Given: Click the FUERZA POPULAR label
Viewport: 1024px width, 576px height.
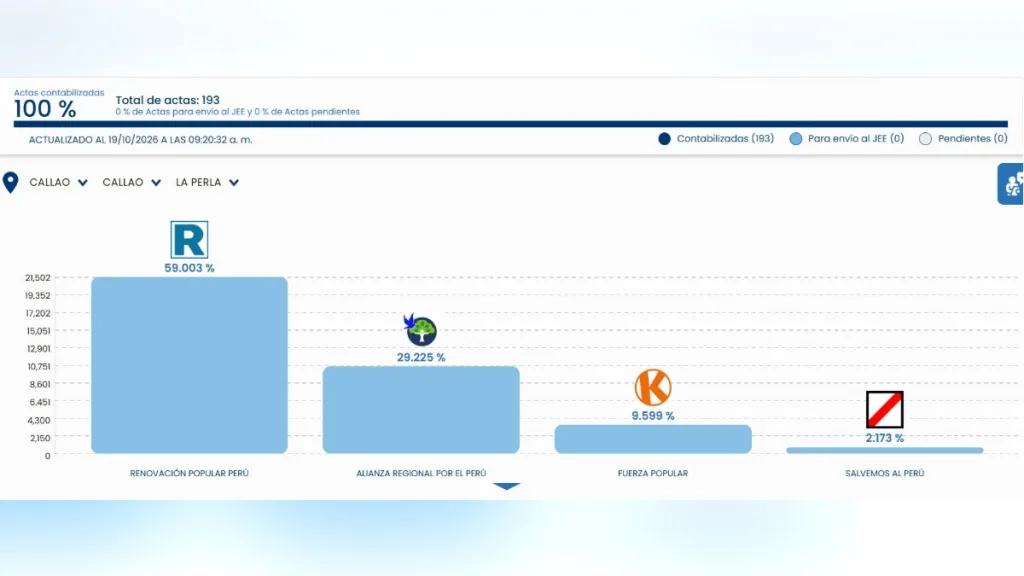Looking at the screenshot, I should 652,473.
